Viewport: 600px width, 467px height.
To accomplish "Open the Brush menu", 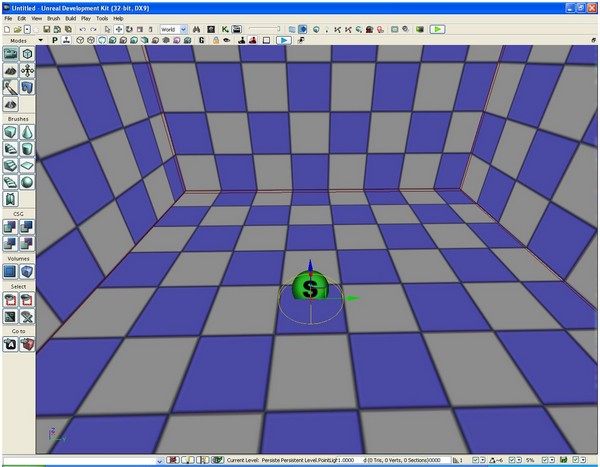I will pos(53,18).
